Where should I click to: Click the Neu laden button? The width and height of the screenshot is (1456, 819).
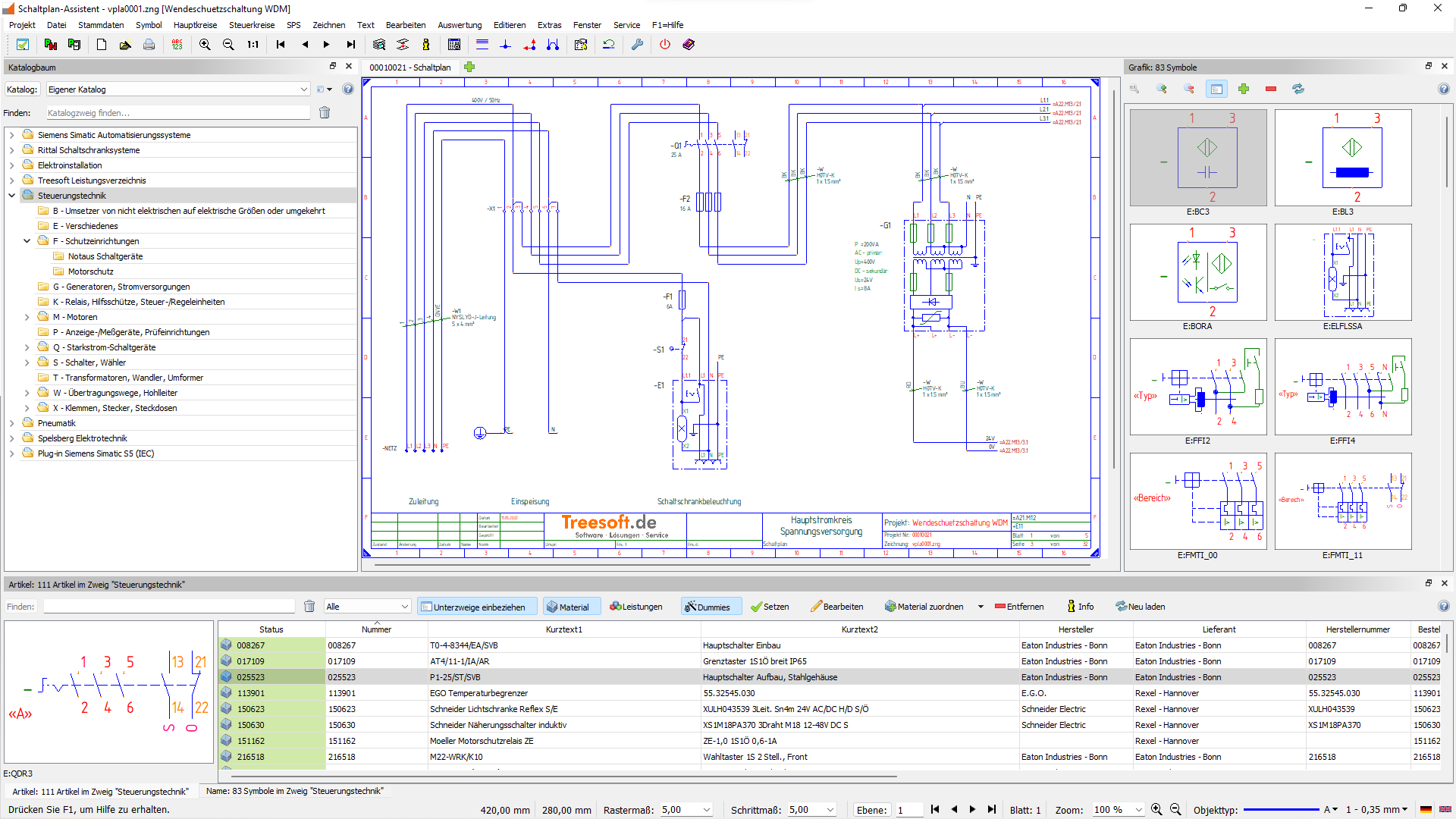tap(1141, 607)
